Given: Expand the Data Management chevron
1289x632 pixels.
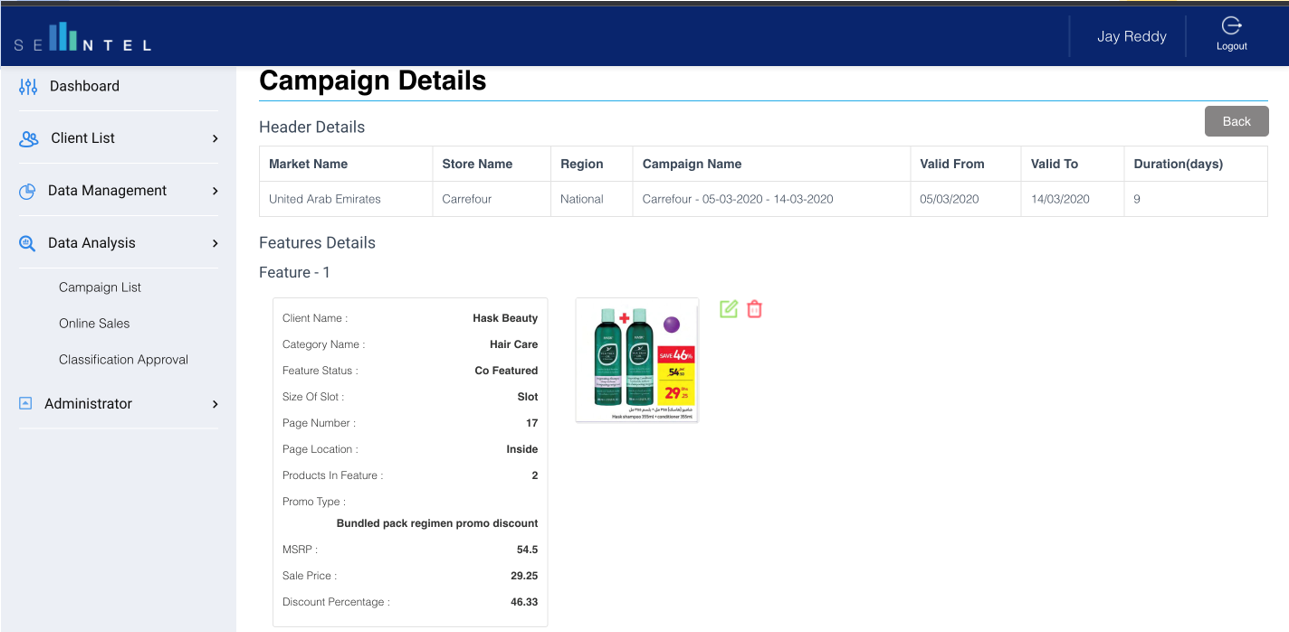Looking at the screenshot, I should tap(215, 191).
